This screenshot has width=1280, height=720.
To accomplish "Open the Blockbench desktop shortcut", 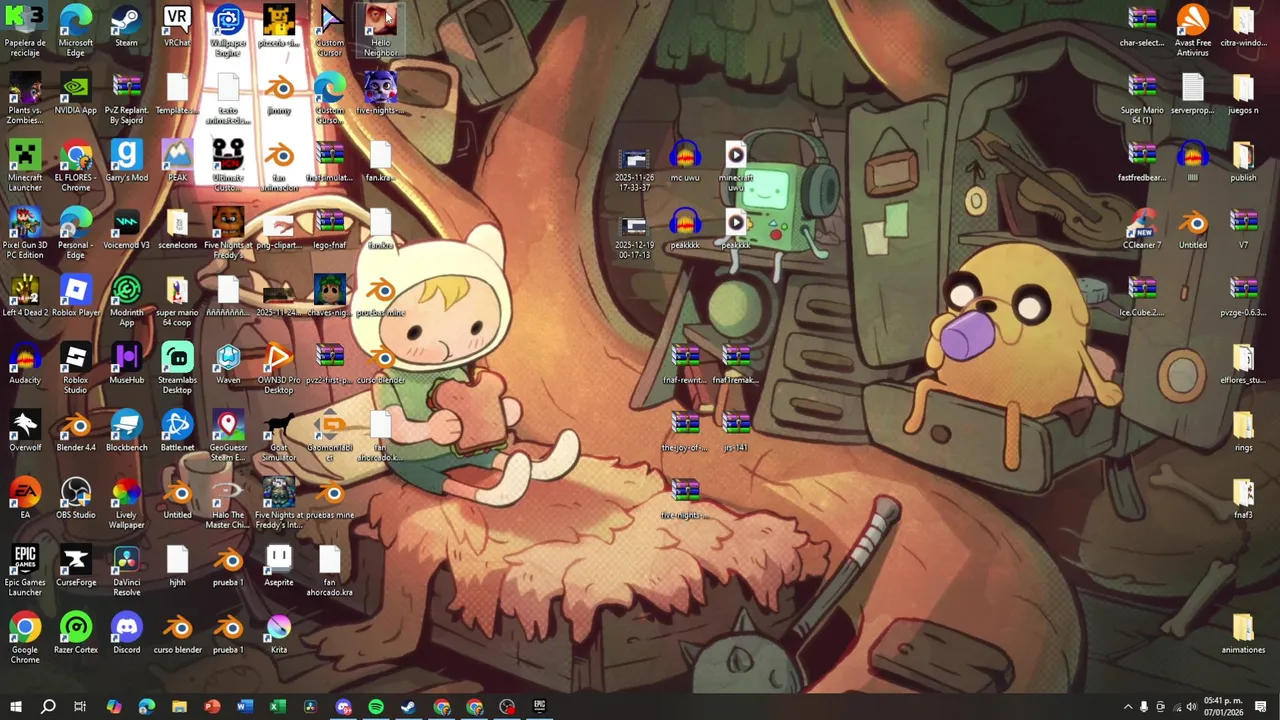I will click(x=126, y=431).
